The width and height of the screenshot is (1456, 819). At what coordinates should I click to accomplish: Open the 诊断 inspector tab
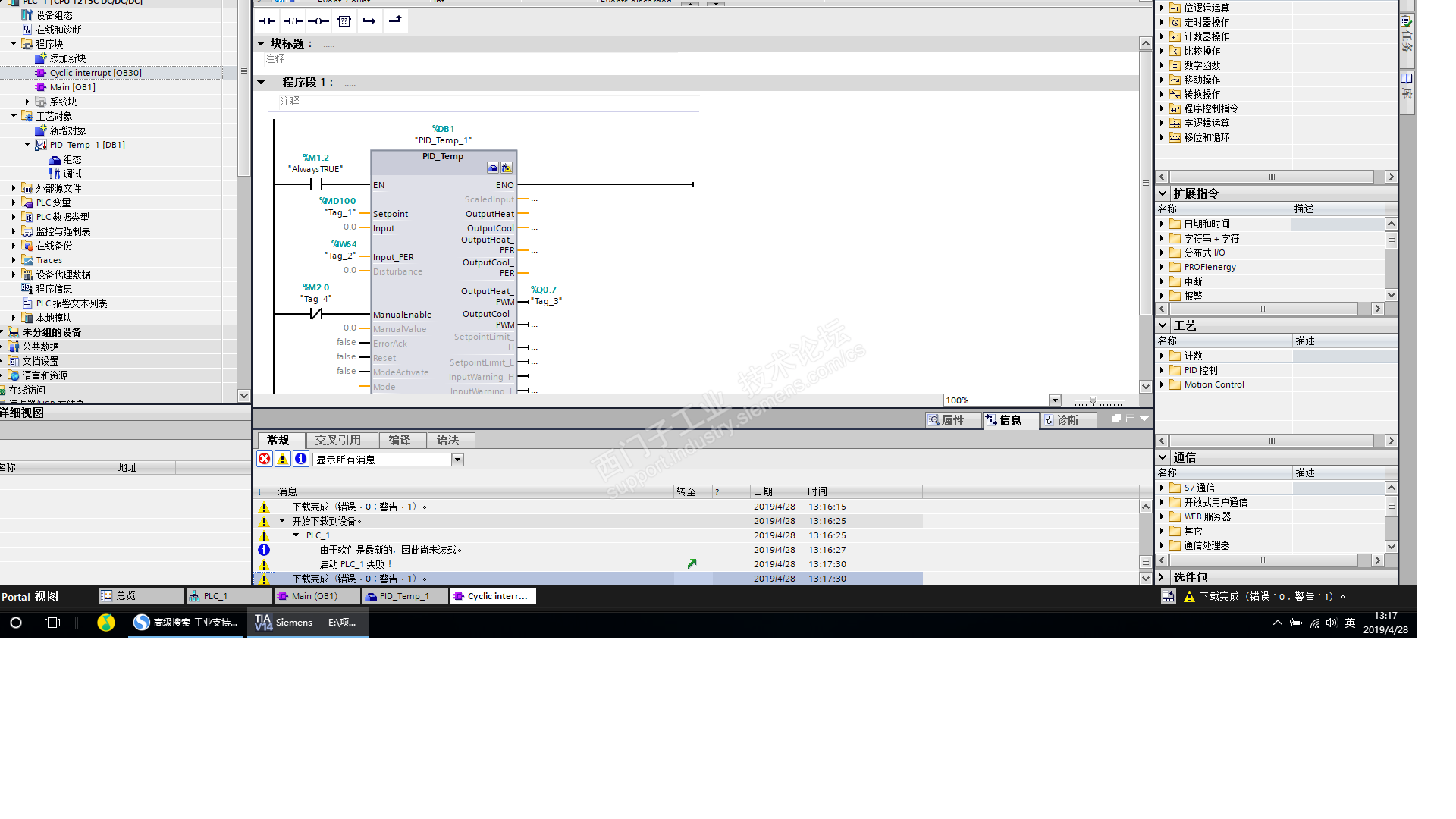click(x=1067, y=420)
